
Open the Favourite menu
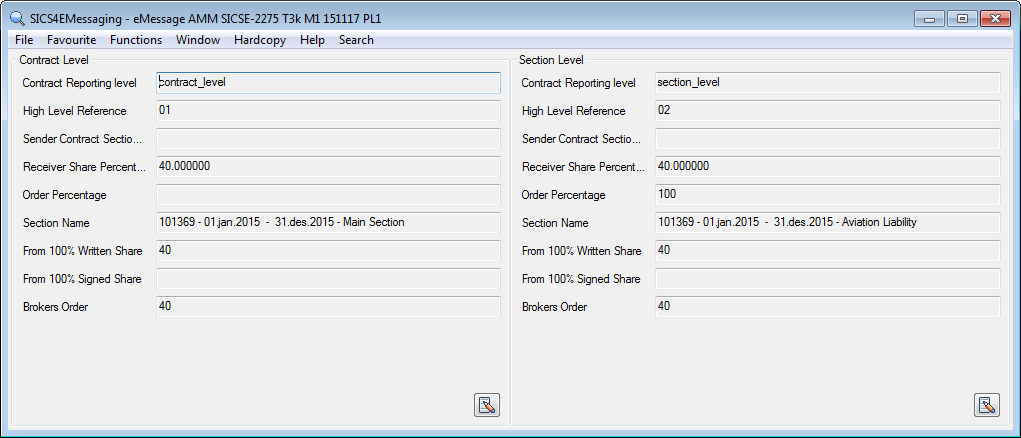(71, 40)
